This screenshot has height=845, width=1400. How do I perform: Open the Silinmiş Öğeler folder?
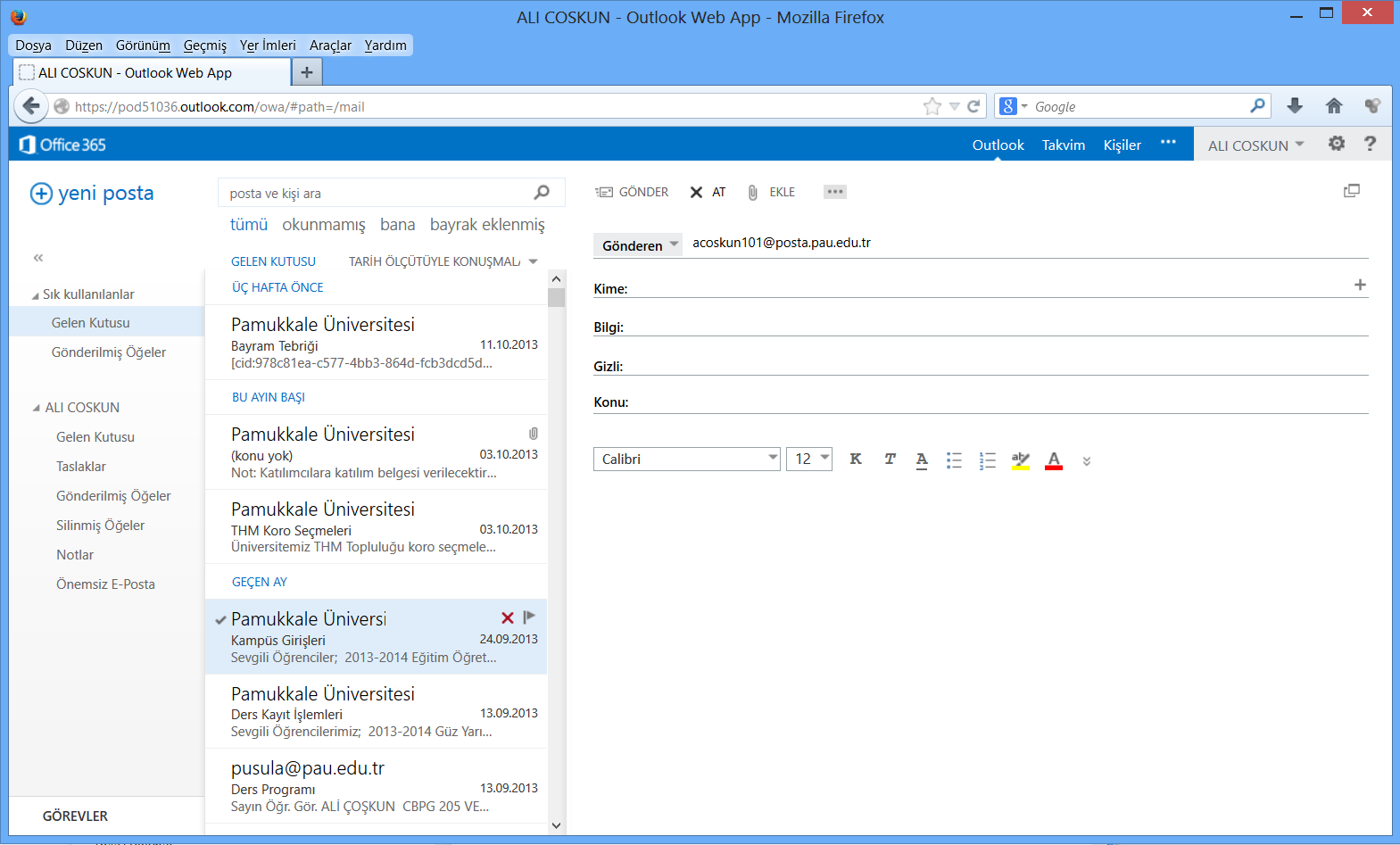pyautogui.click(x=100, y=526)
